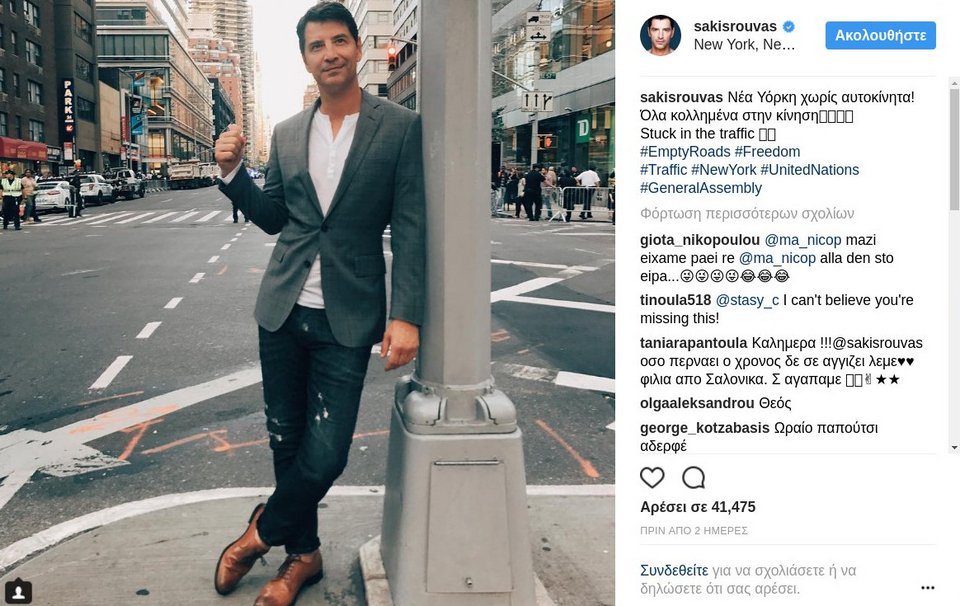The image size is (960, 606).
Task: Open sakisrouvas profile picture avatar
Action: coord(661,36)
